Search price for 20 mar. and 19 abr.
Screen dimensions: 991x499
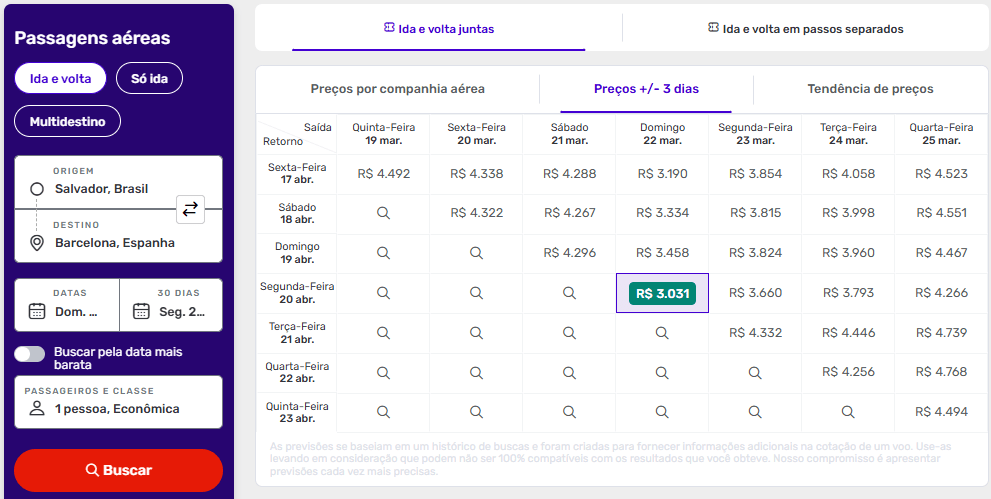(476, 253)
